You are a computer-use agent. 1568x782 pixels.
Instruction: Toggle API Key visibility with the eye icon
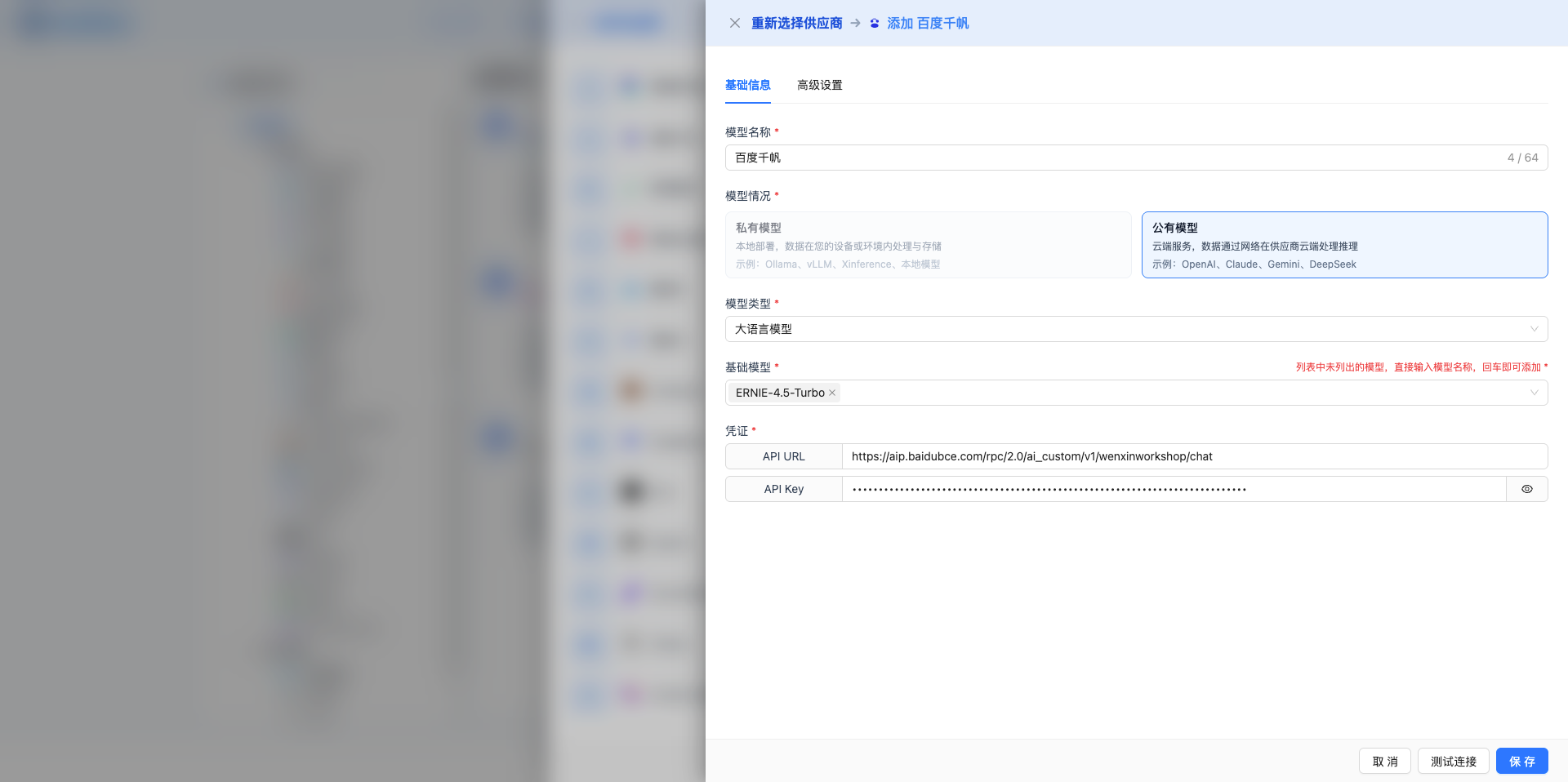click(1526, 489)
